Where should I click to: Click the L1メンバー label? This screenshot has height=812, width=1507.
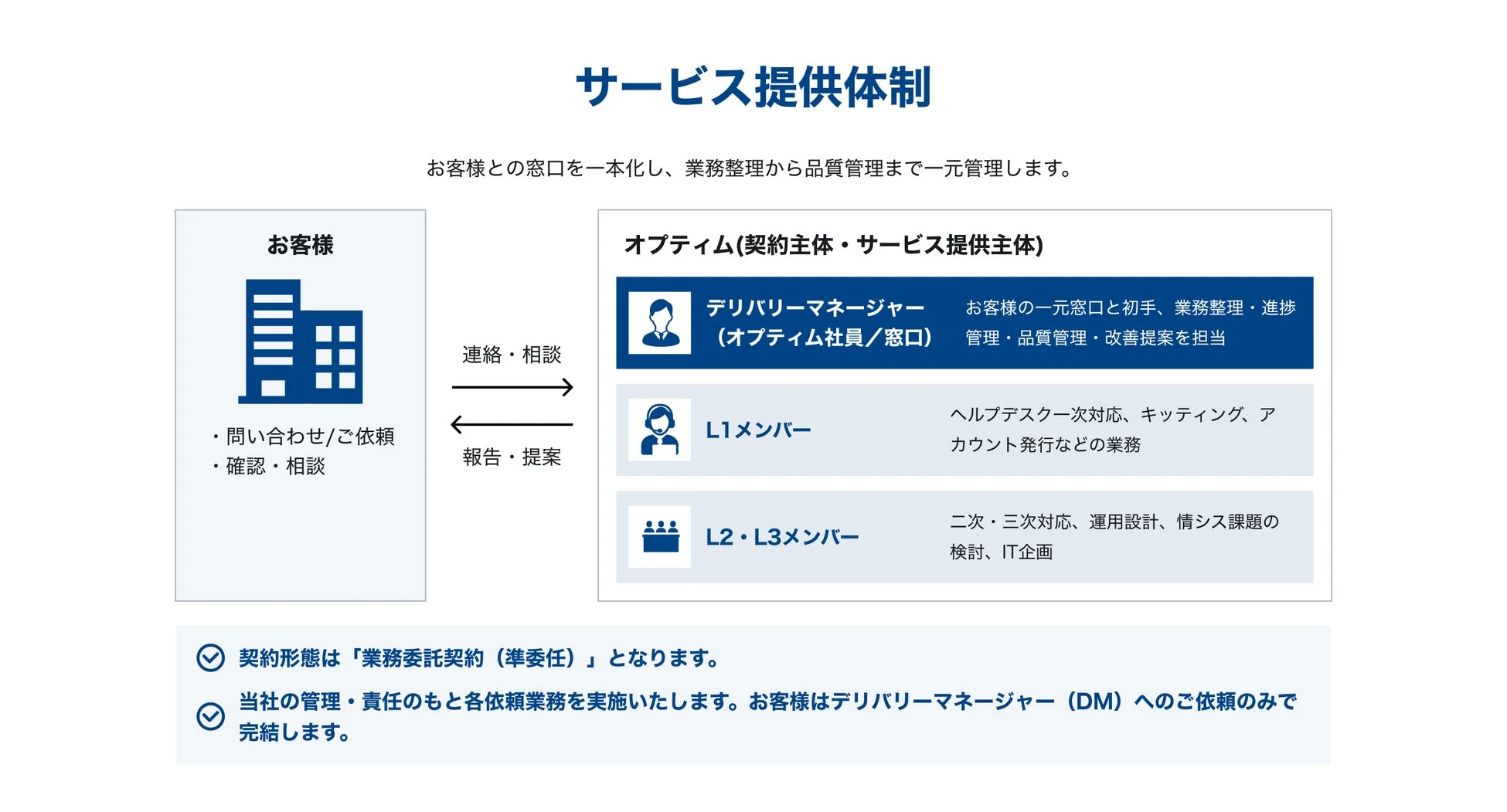point(758,430)
